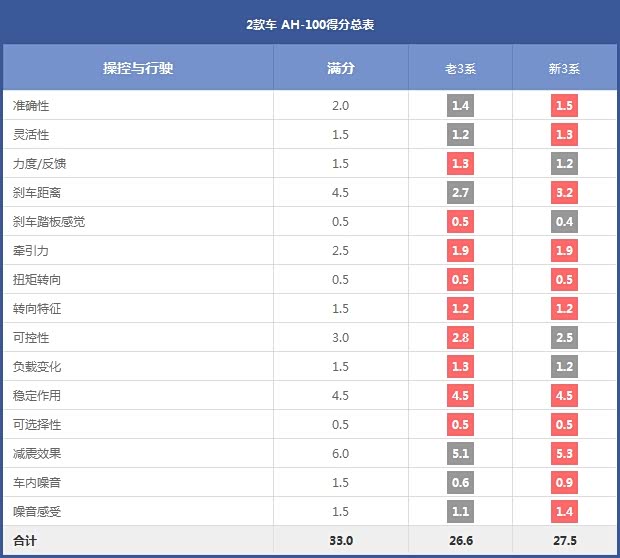Select the 车内噪音 row label
This screenshot has height=558, width=620.
37,483
